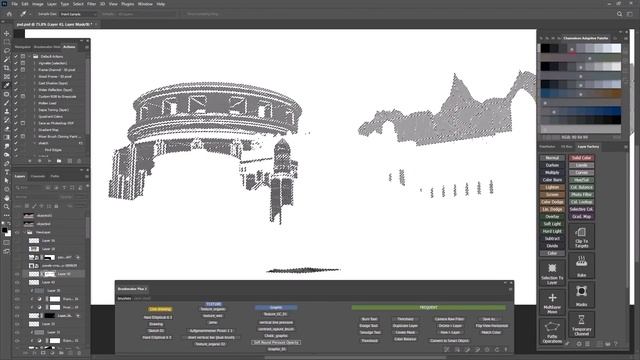Switch to the FX Box tab
The image size is (640, 360).
pos(566,147)
